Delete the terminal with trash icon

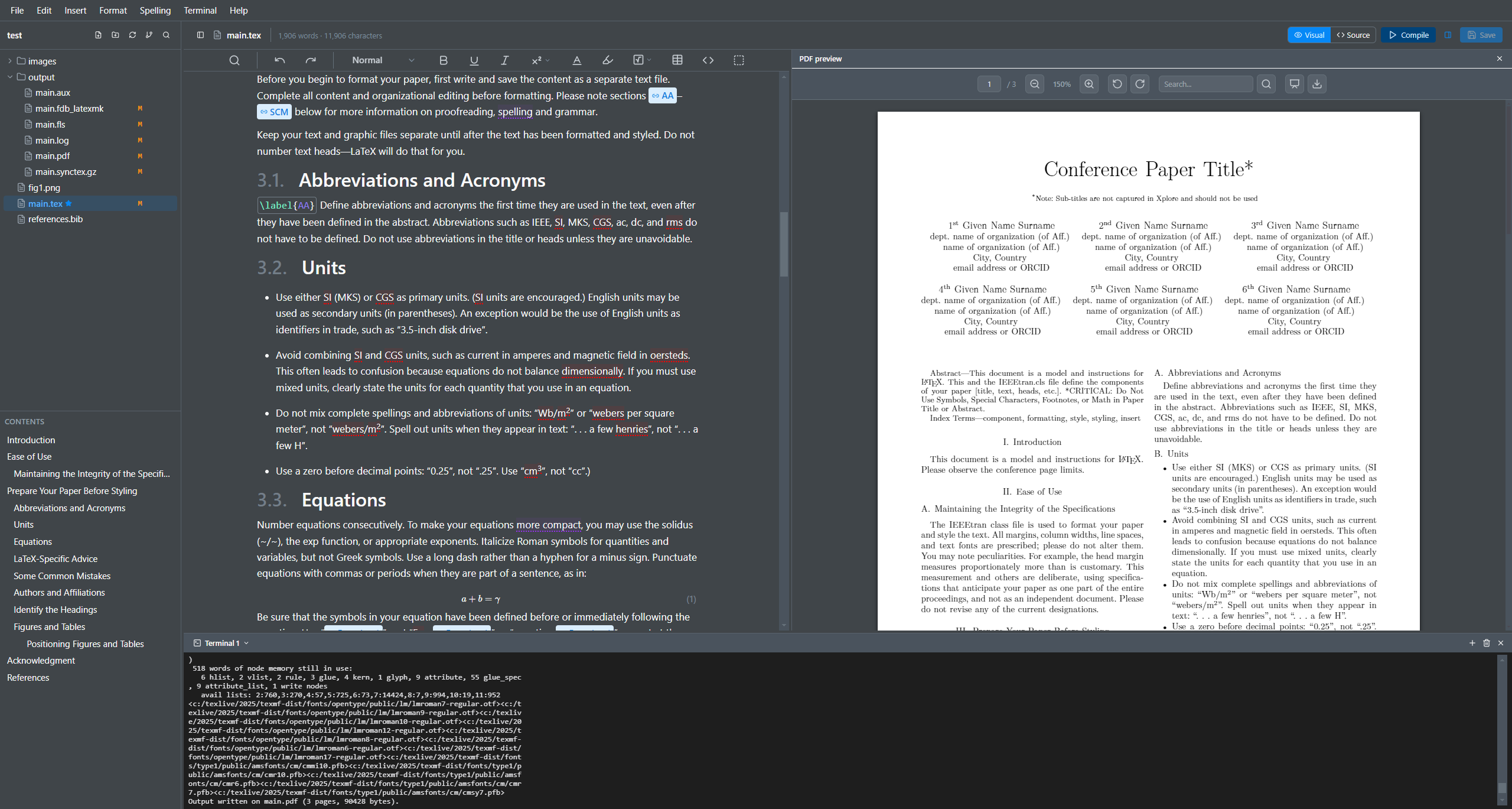point(1487,643)
